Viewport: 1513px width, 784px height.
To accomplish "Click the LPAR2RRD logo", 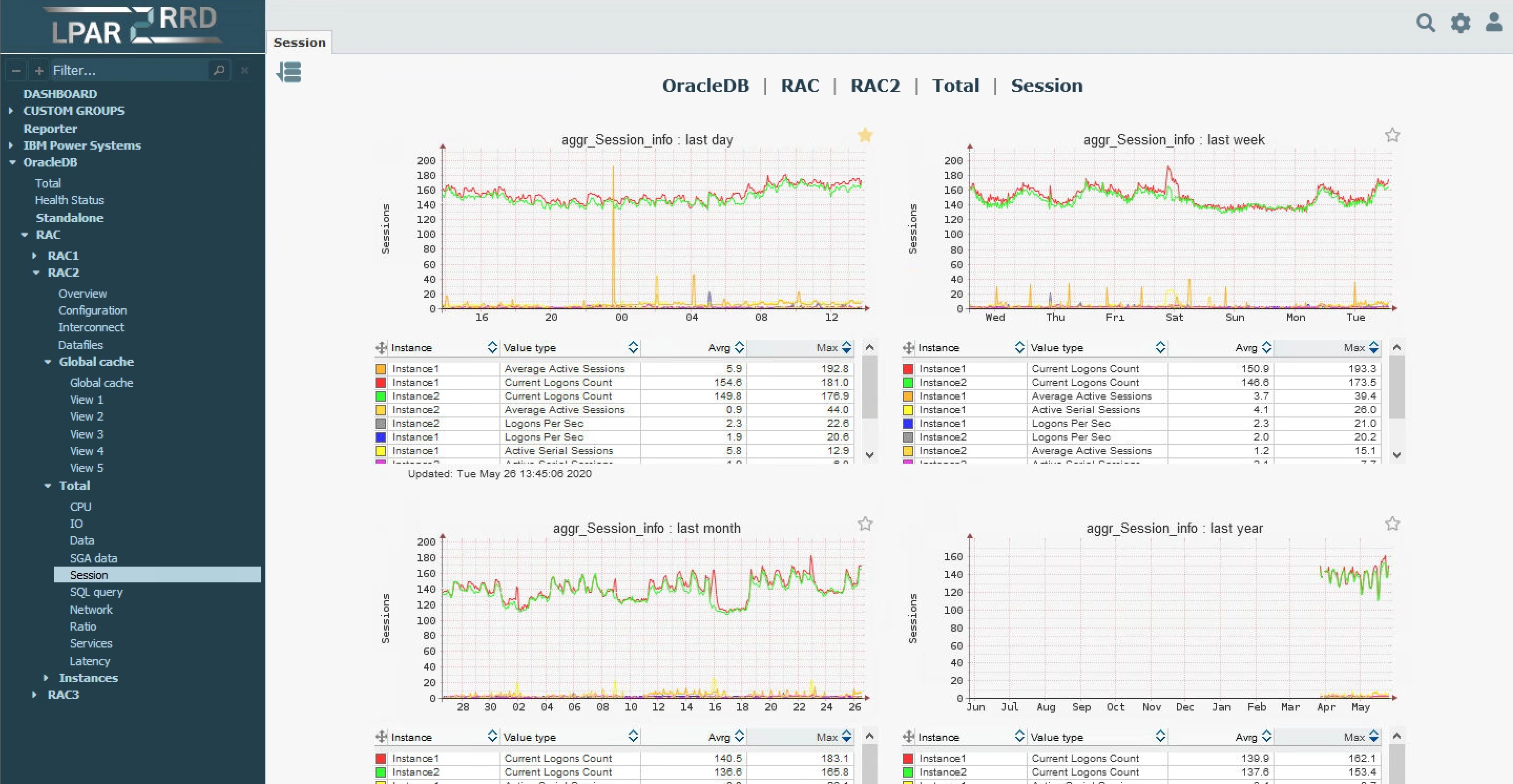I will [134, 26].
